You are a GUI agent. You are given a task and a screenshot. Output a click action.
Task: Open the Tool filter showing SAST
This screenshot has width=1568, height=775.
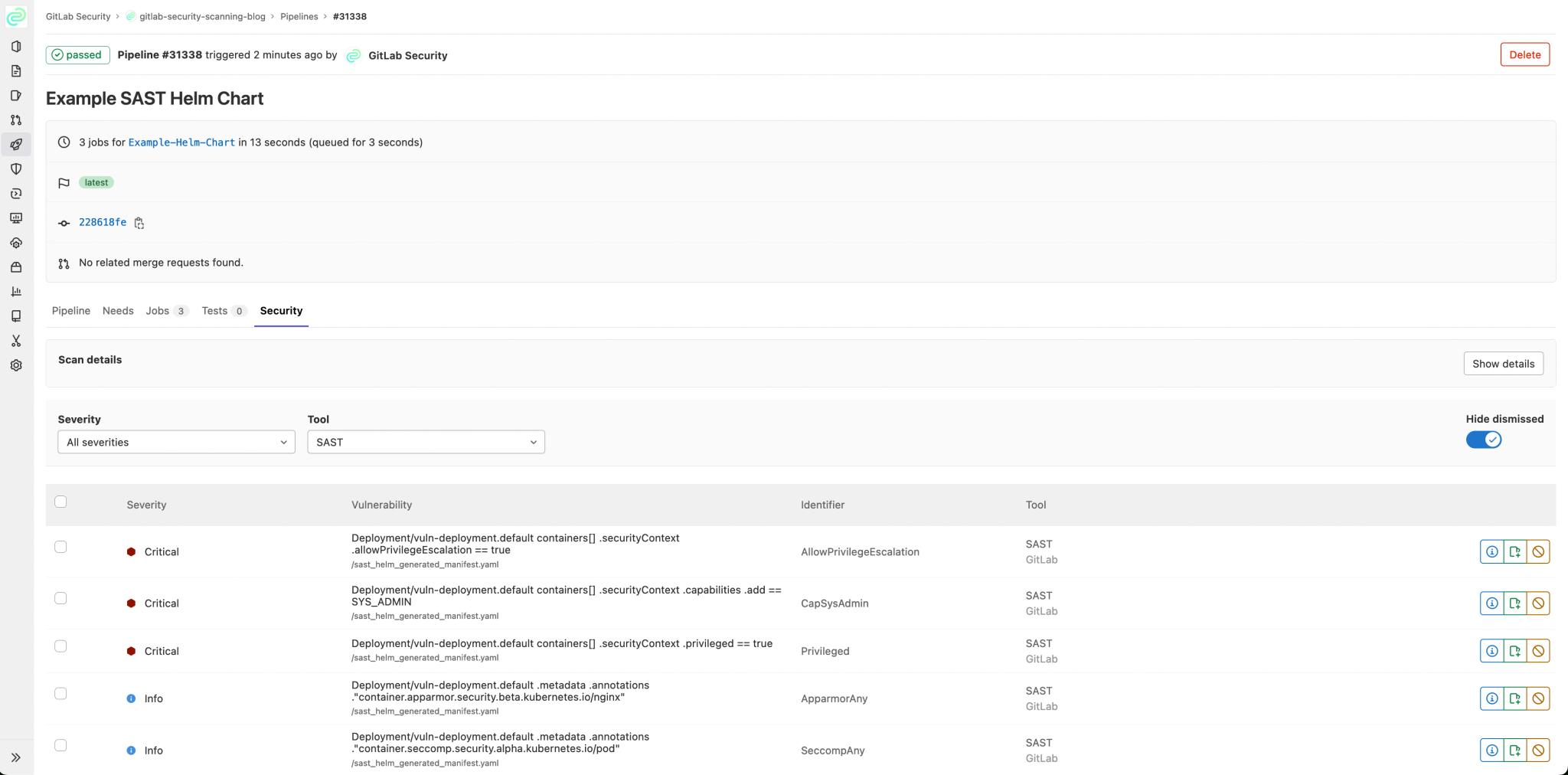coord(426,442)
